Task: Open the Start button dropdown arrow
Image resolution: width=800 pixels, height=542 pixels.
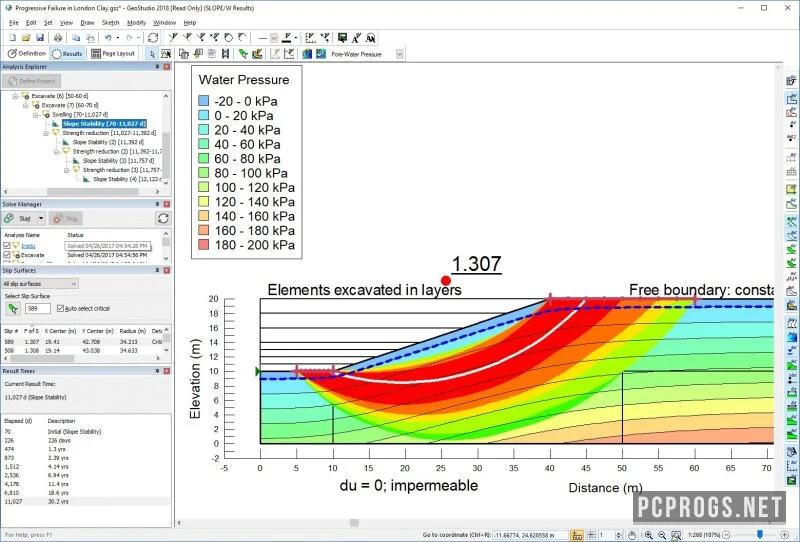Action: pyautogui.click(x=41, y=218)
